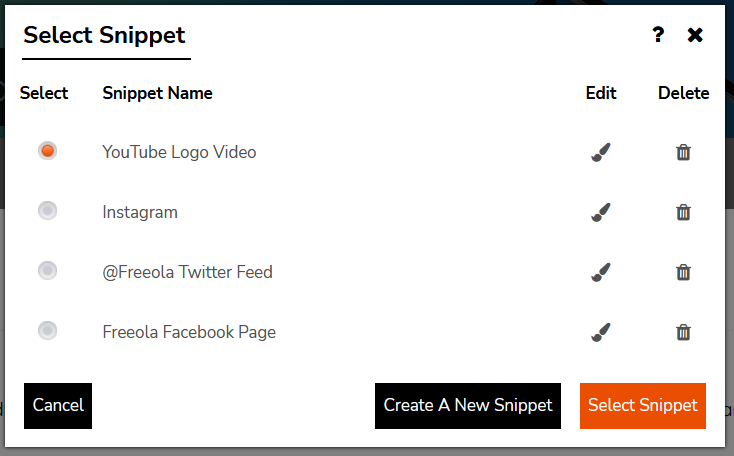This screenshot has height=456, width=734.
Task: Click the Freeola Facebook Page snippet name
Action: click(x=189, y=332)
